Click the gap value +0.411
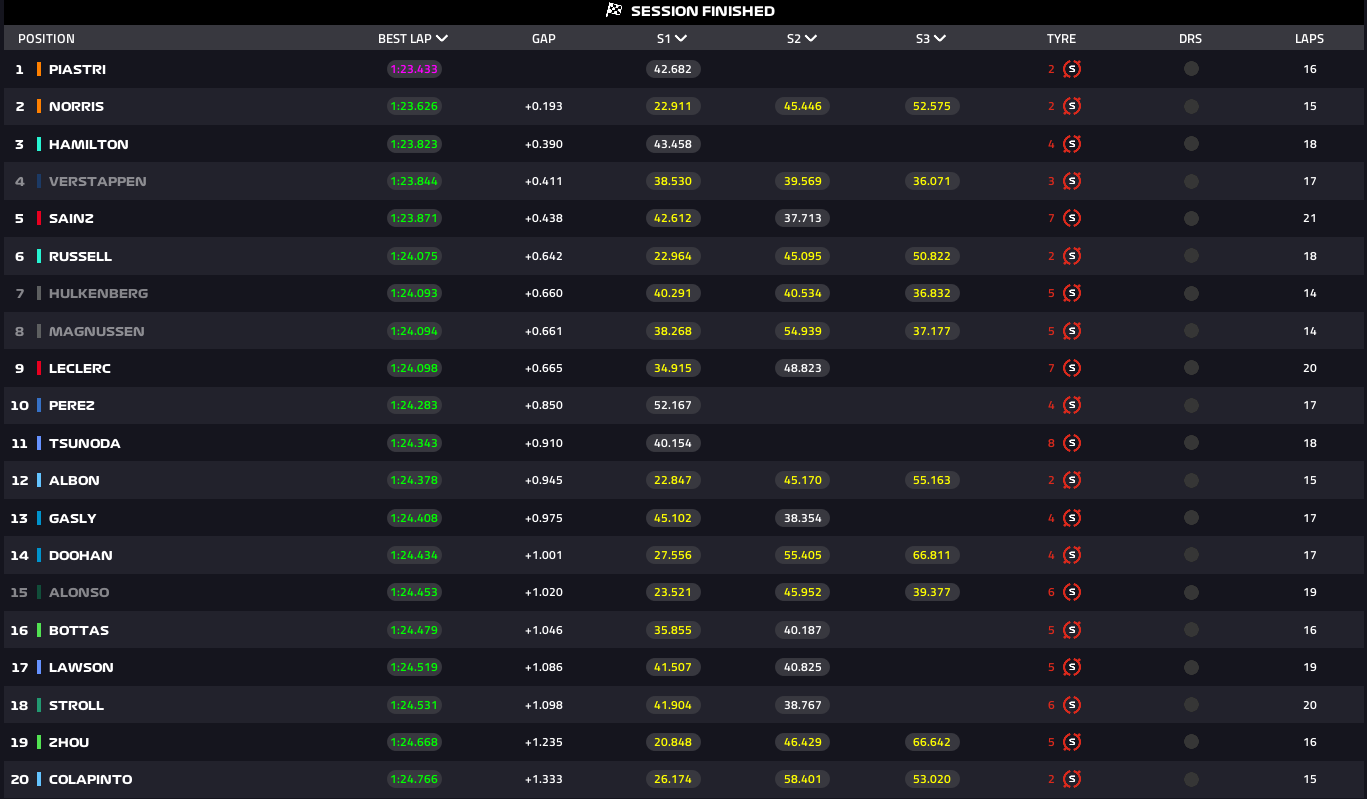The height and width of the screenshot is (799, 1367). click(x=544, y=181)
